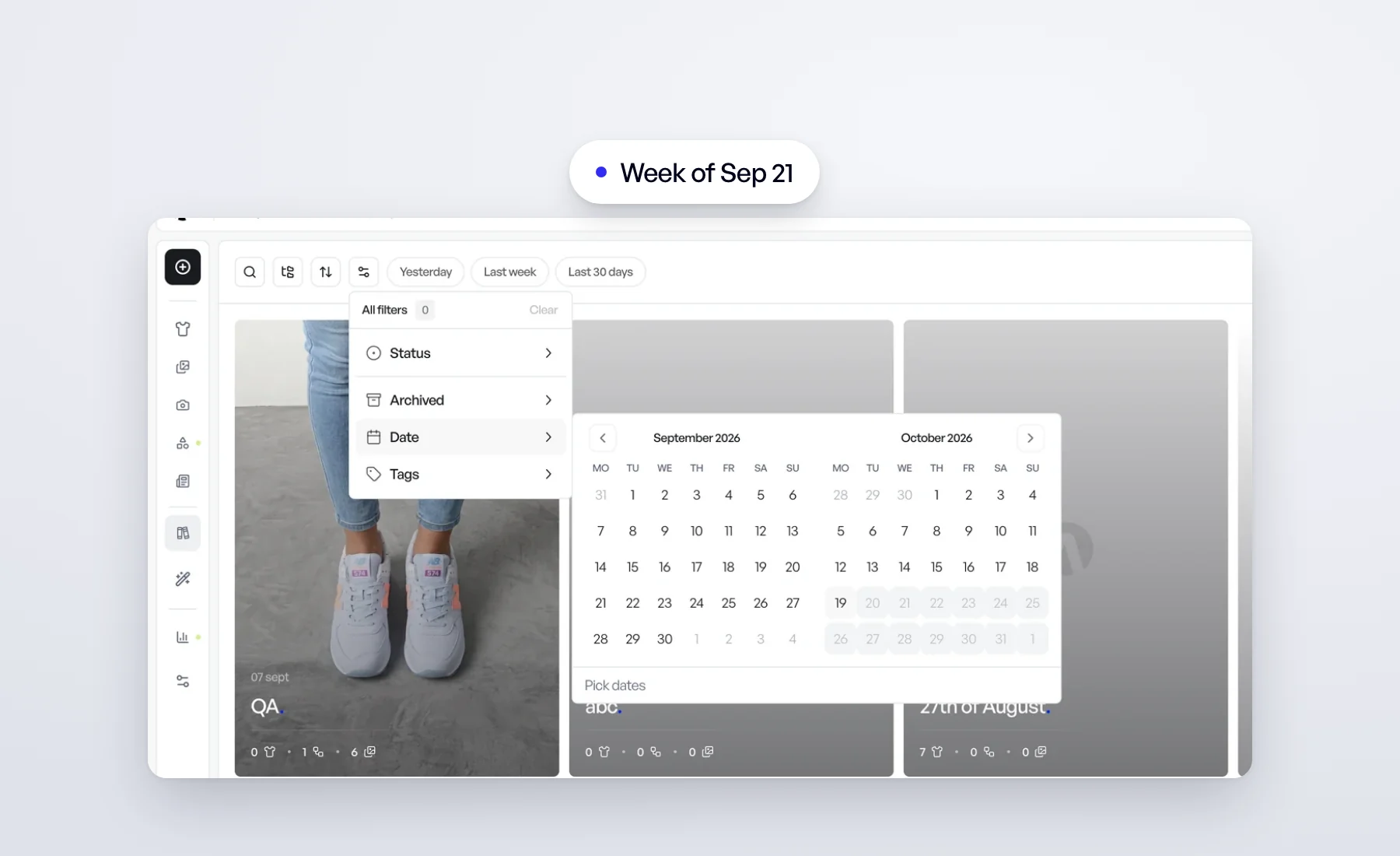
Task: Click the shapes sidebar icon
Action: (183, 444)
